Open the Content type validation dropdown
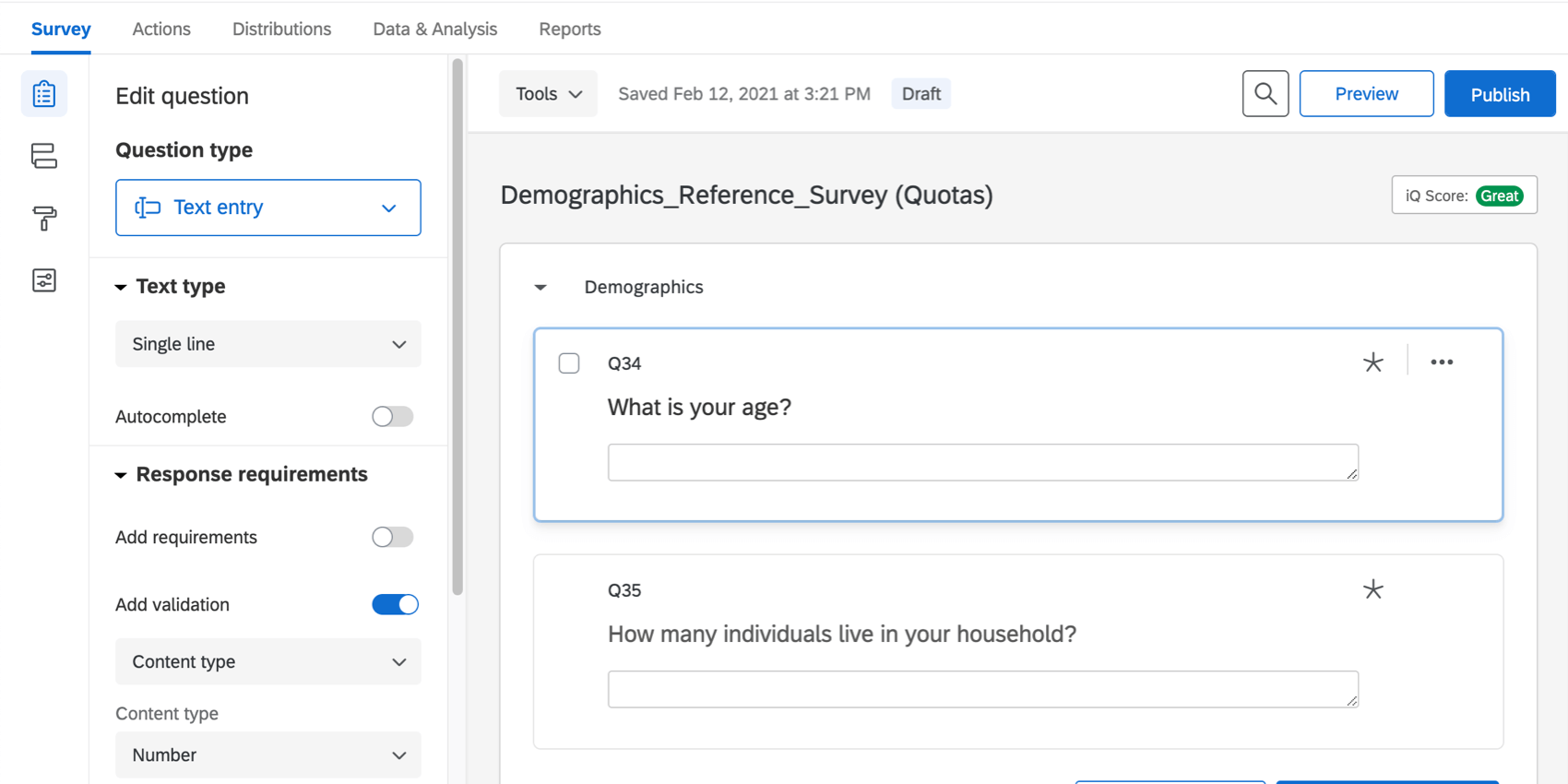The width and height of the screenshot is (1568, 784). (268, 662)
